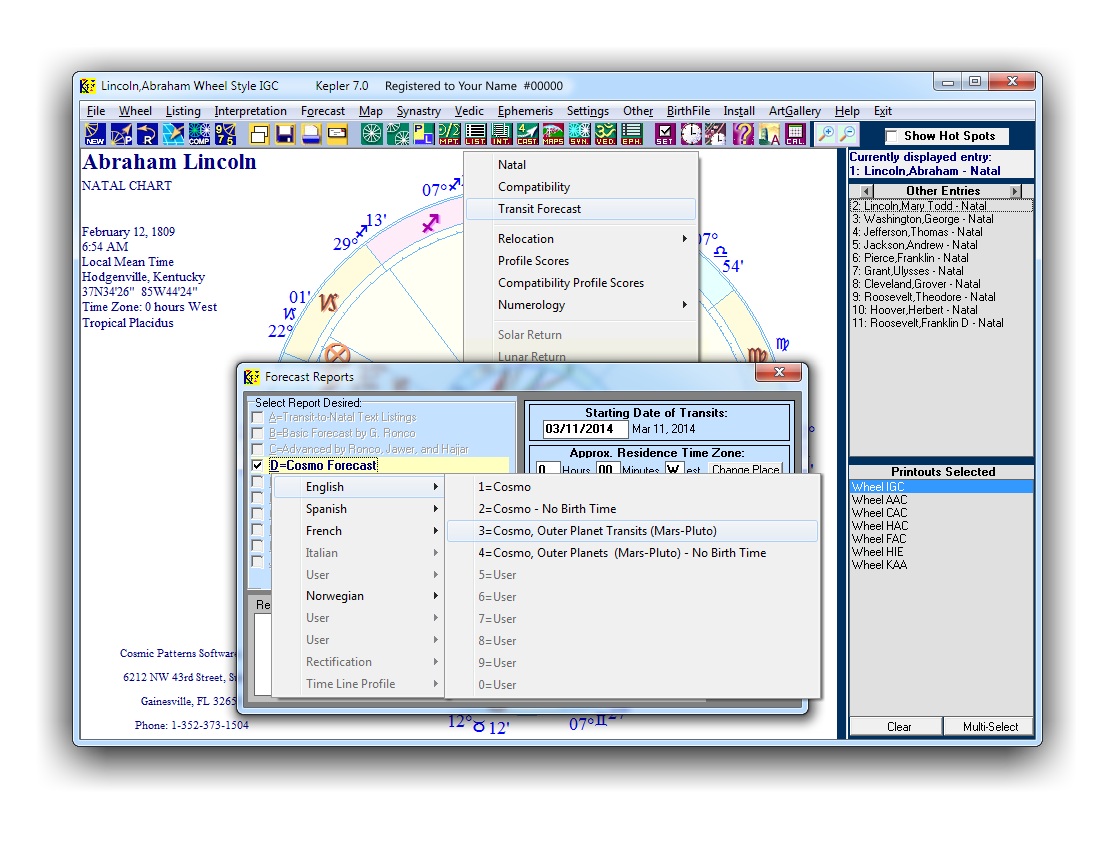Choose Compatibility Profile Scores menu item
Screen dimensions: 1112x856
[581, 282]
